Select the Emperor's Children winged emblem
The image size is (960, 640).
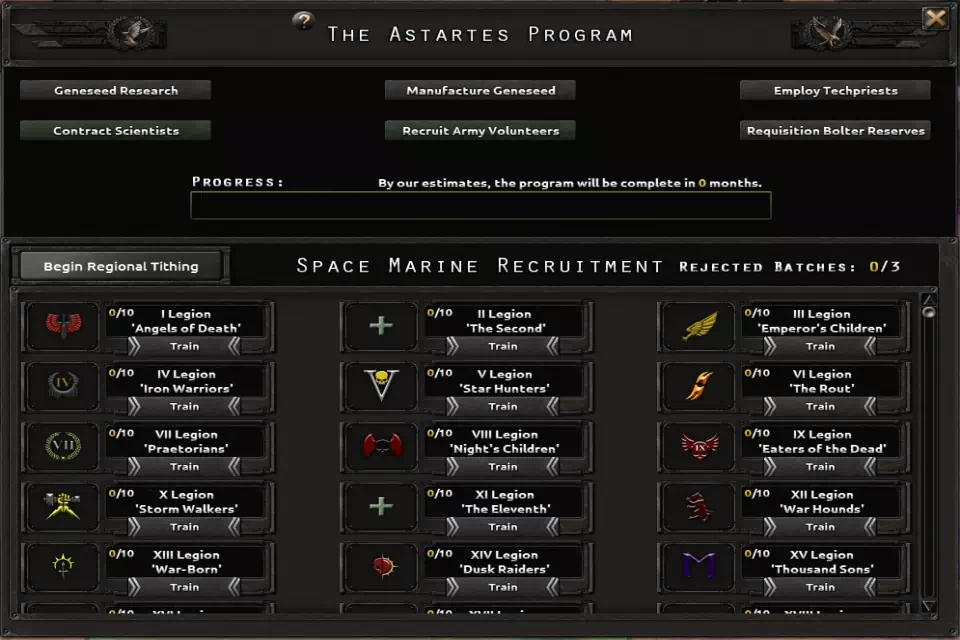(697, 326)
